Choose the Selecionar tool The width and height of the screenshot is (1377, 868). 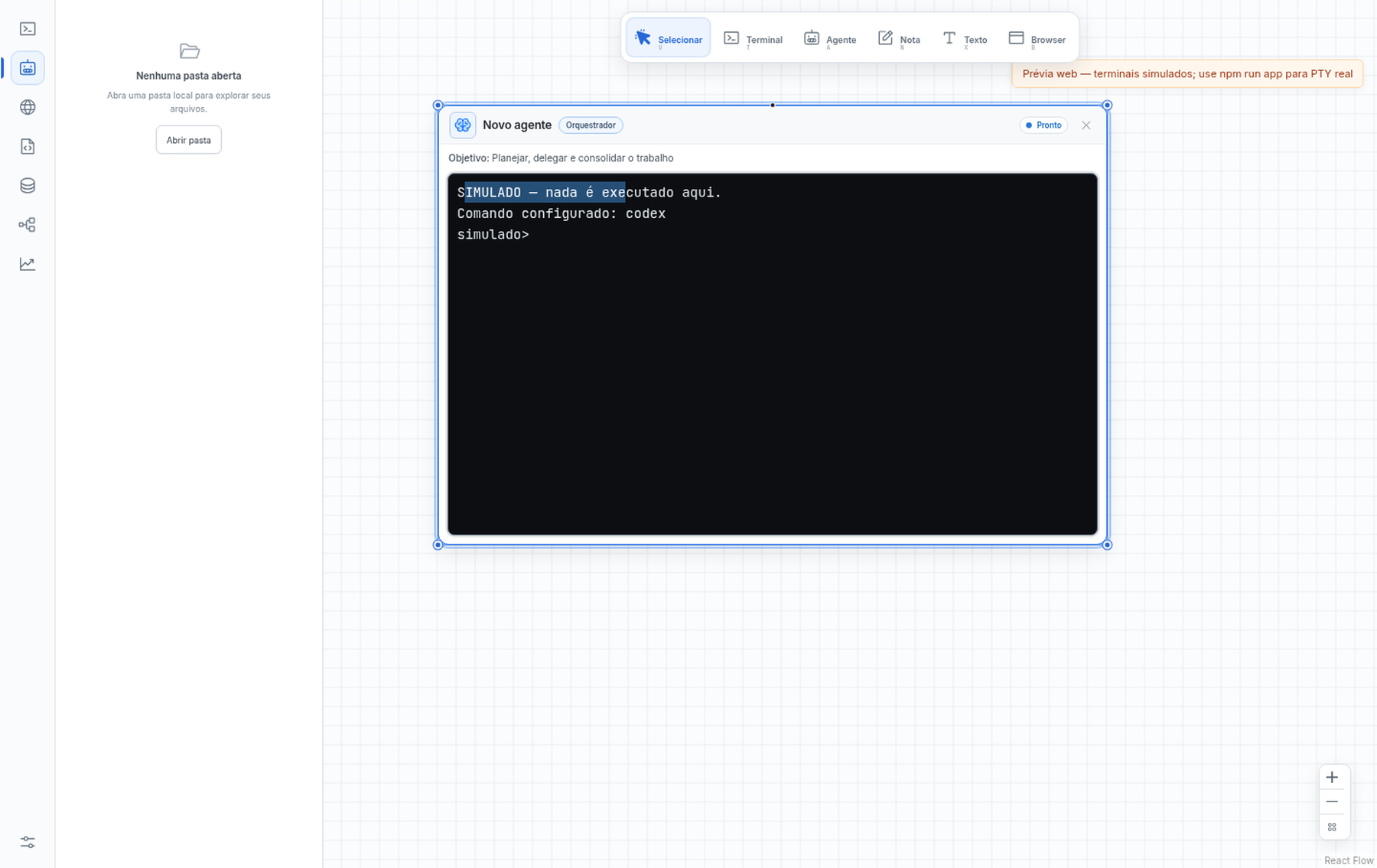point(668,38)
